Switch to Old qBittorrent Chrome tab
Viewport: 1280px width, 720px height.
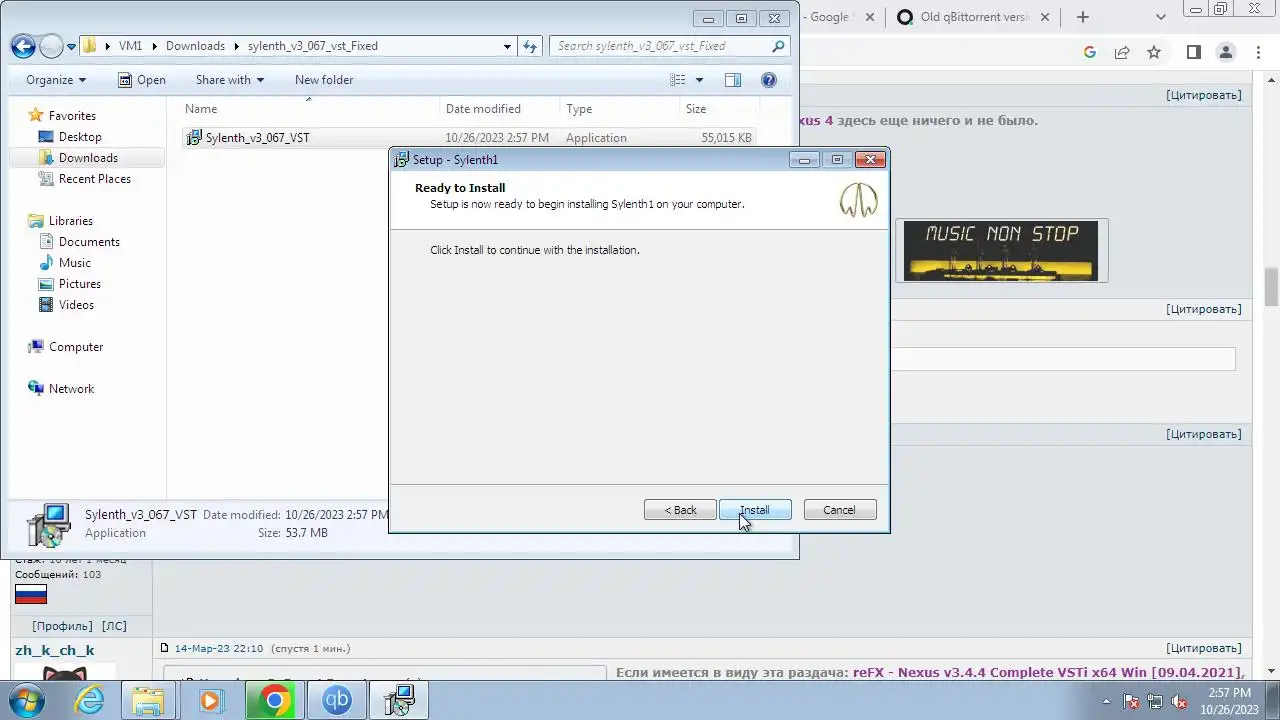pyautogui.click(x=975, y=17)
